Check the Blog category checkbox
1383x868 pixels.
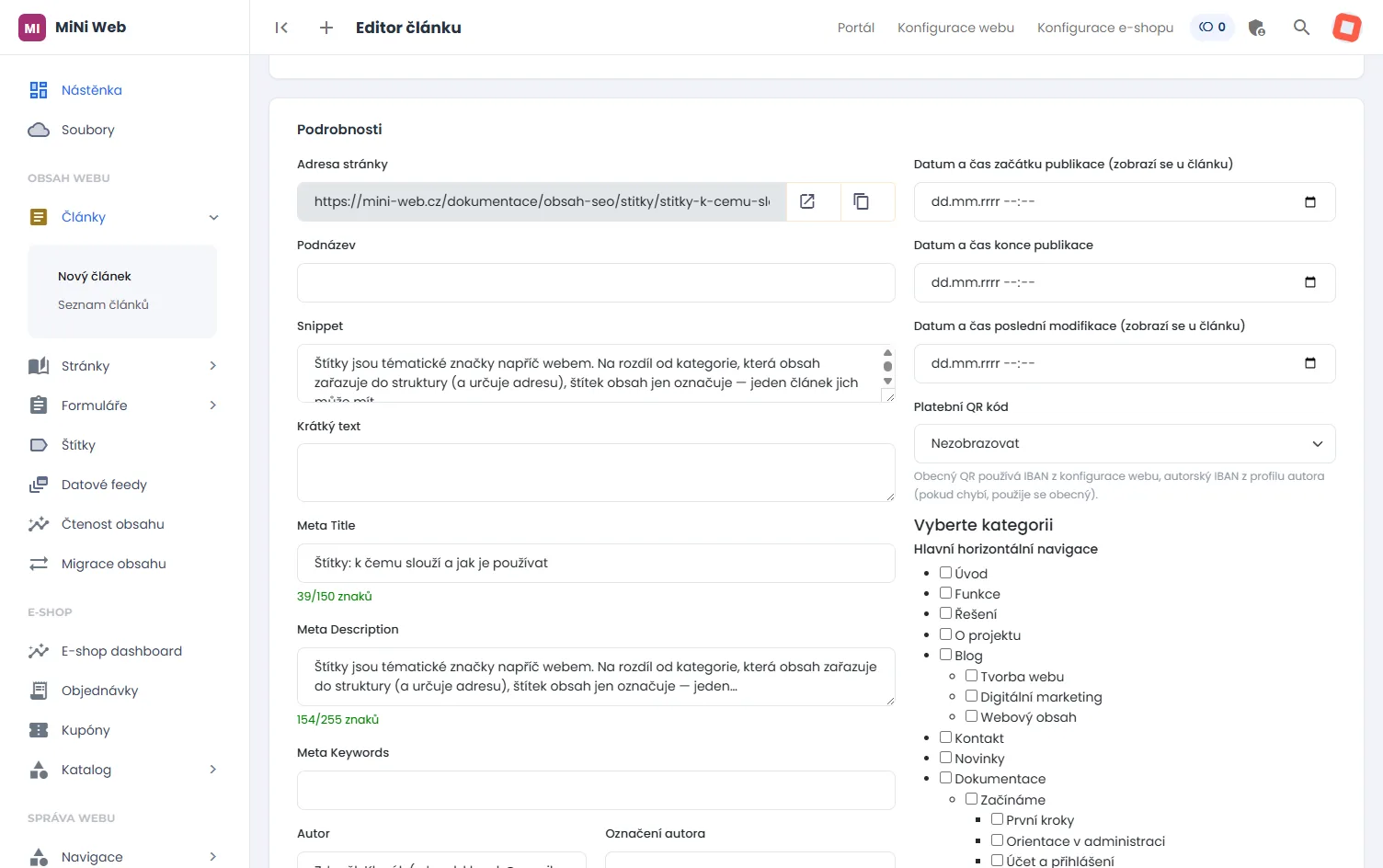945,655
